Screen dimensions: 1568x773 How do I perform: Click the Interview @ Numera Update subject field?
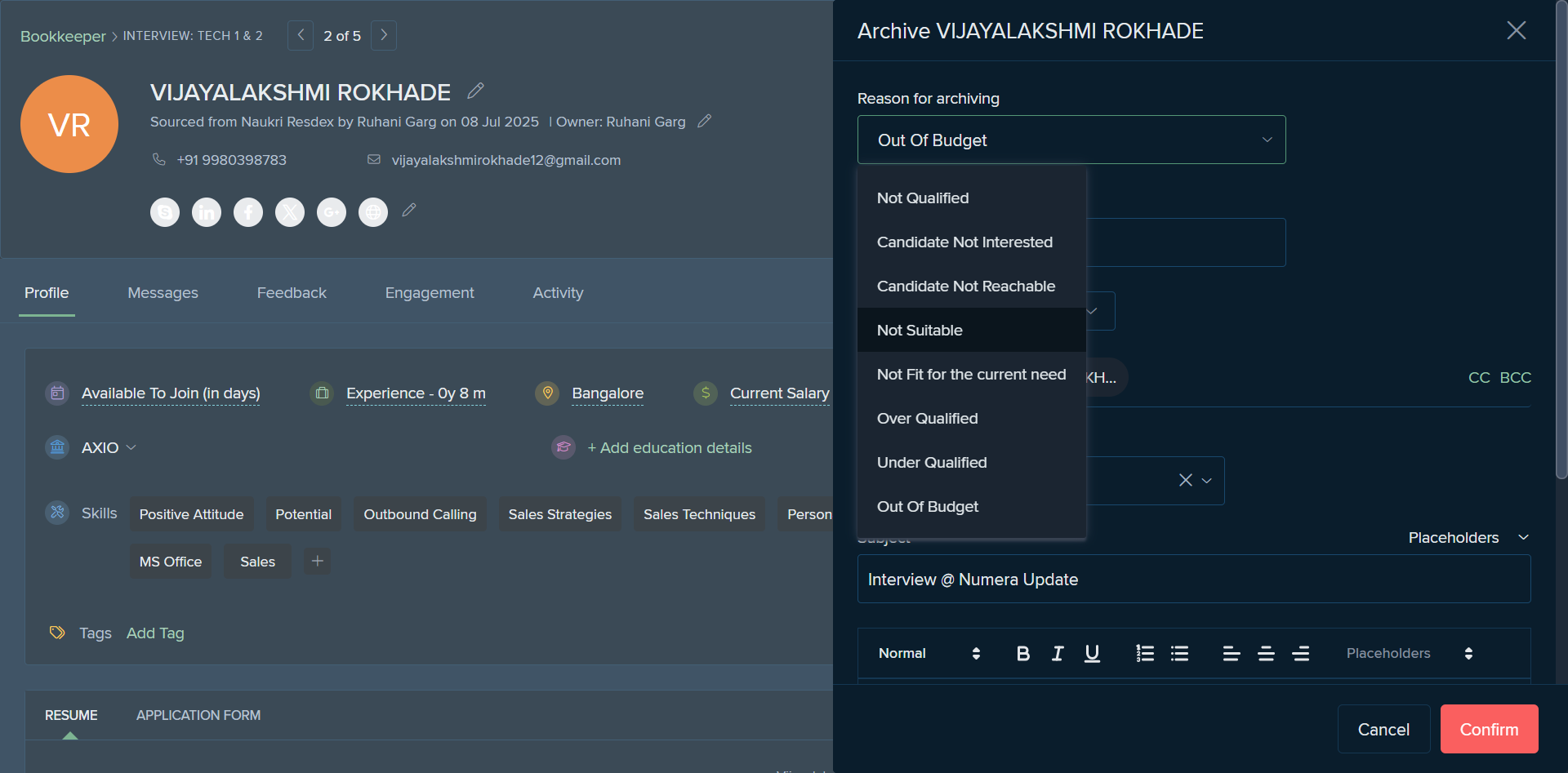coord(1194,579)
